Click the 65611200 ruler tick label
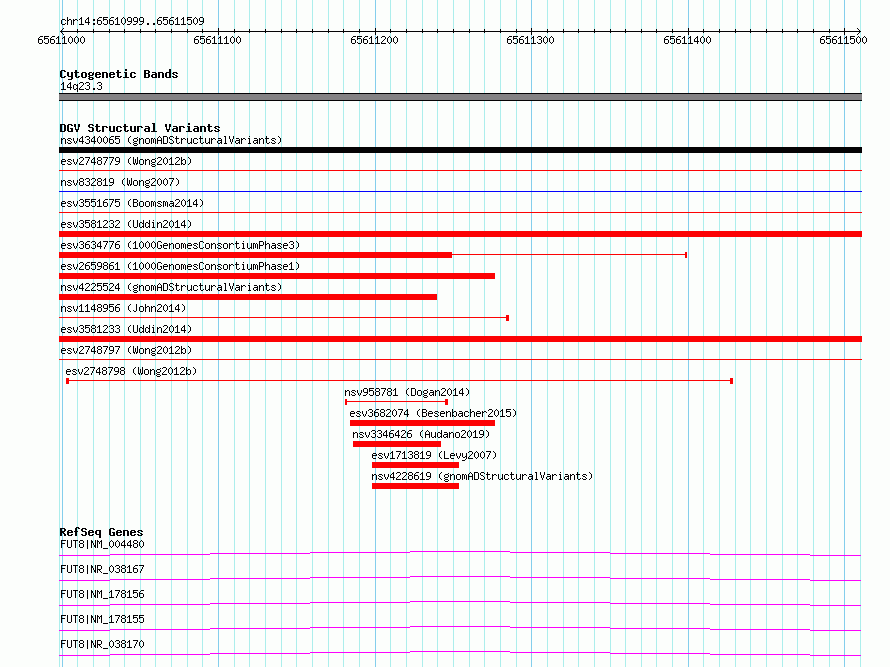The height and width of the screenshot is (667, 890). tap(374, 40)
